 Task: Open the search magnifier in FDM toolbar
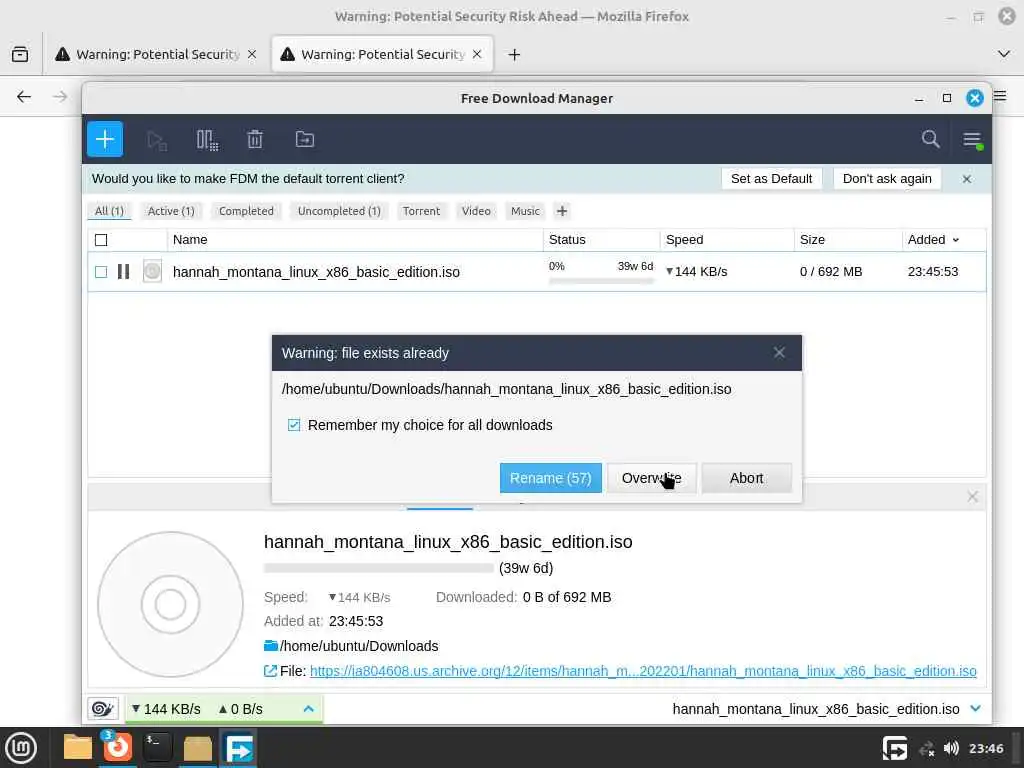pos(930,139)
